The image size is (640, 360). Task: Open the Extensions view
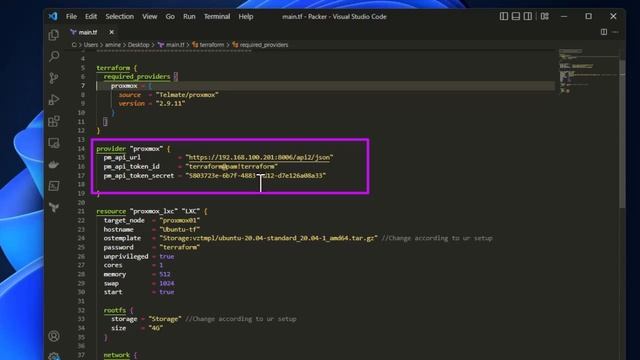coord(53,121)
